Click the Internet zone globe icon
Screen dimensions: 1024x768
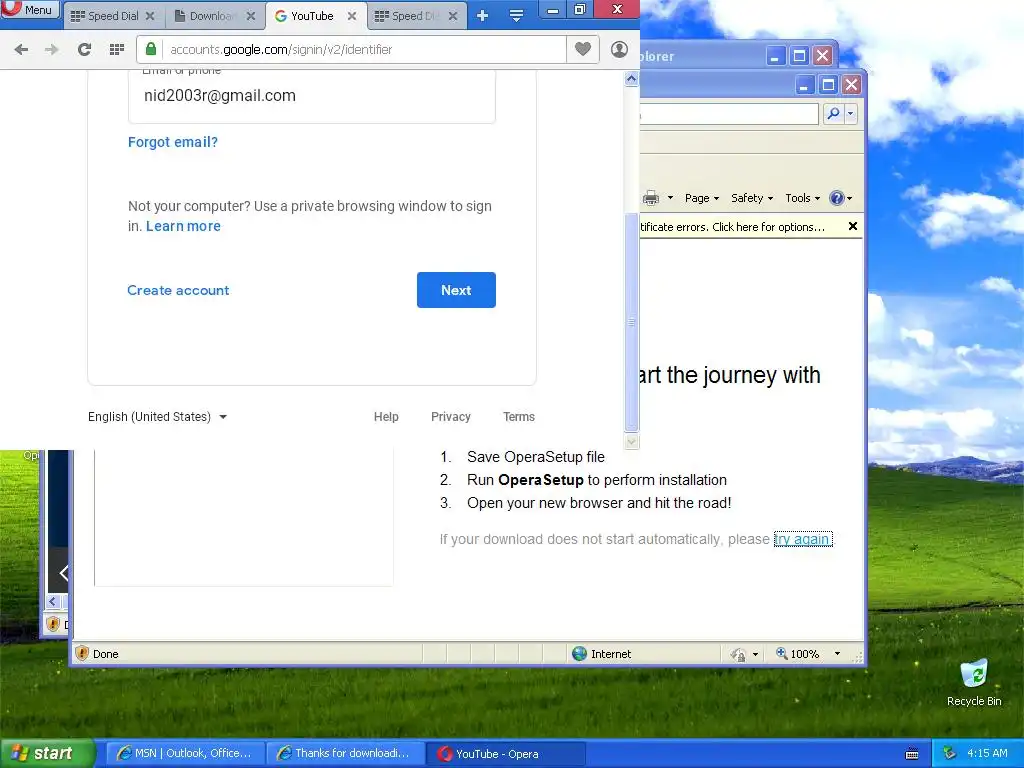(x=579, y=653)
